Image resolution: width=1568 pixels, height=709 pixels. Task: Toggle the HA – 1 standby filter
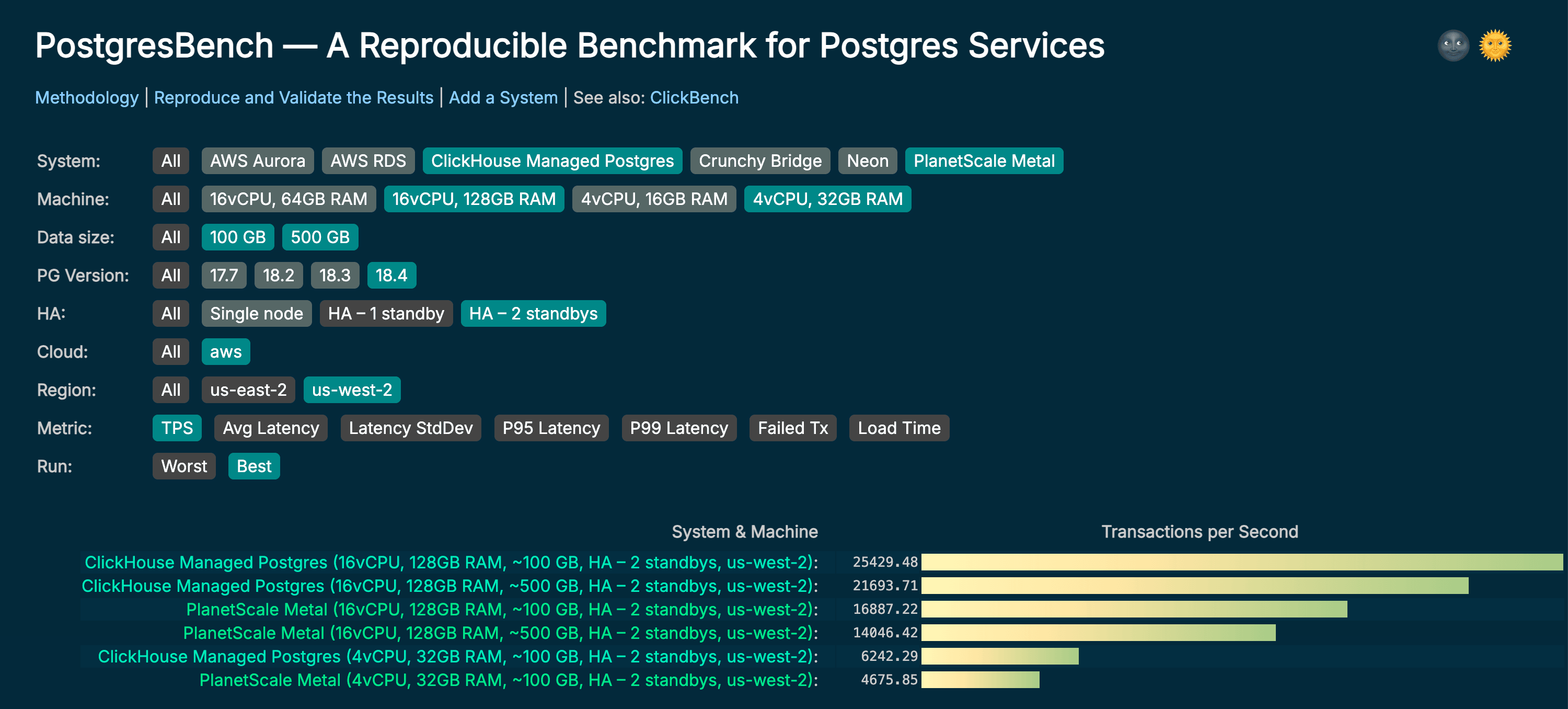[x=386, y=314]
